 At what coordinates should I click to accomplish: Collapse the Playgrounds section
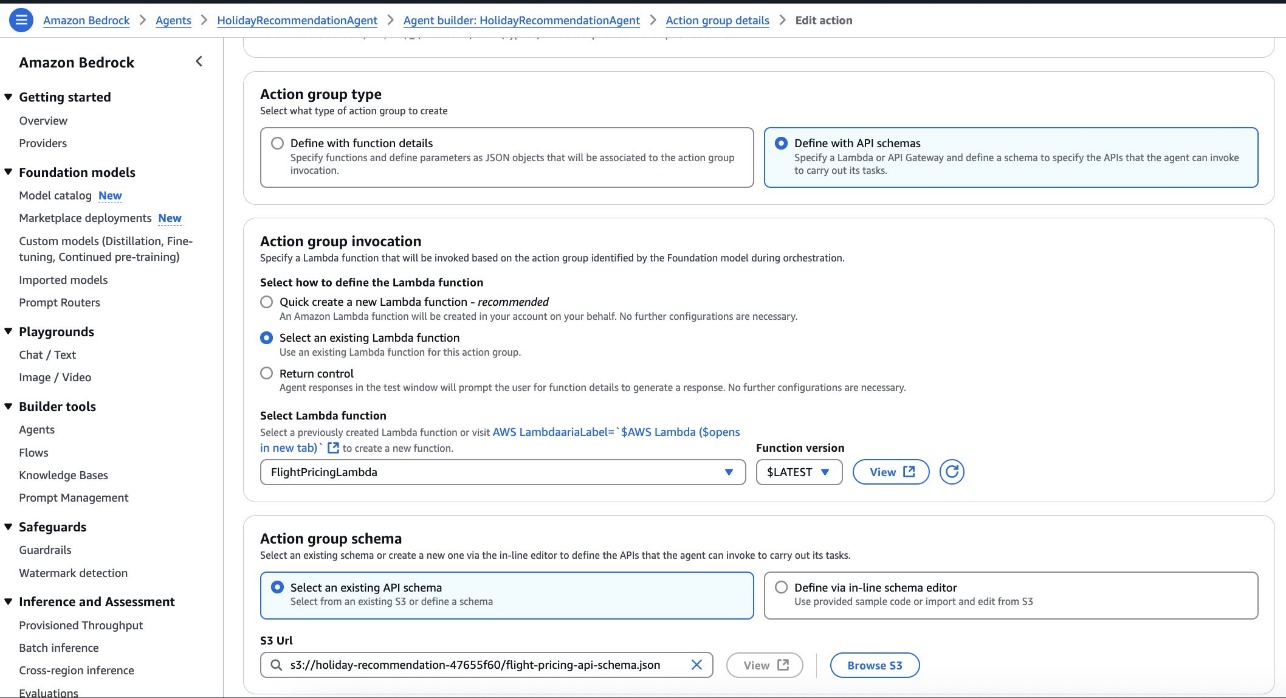click(x=9, y=332)
